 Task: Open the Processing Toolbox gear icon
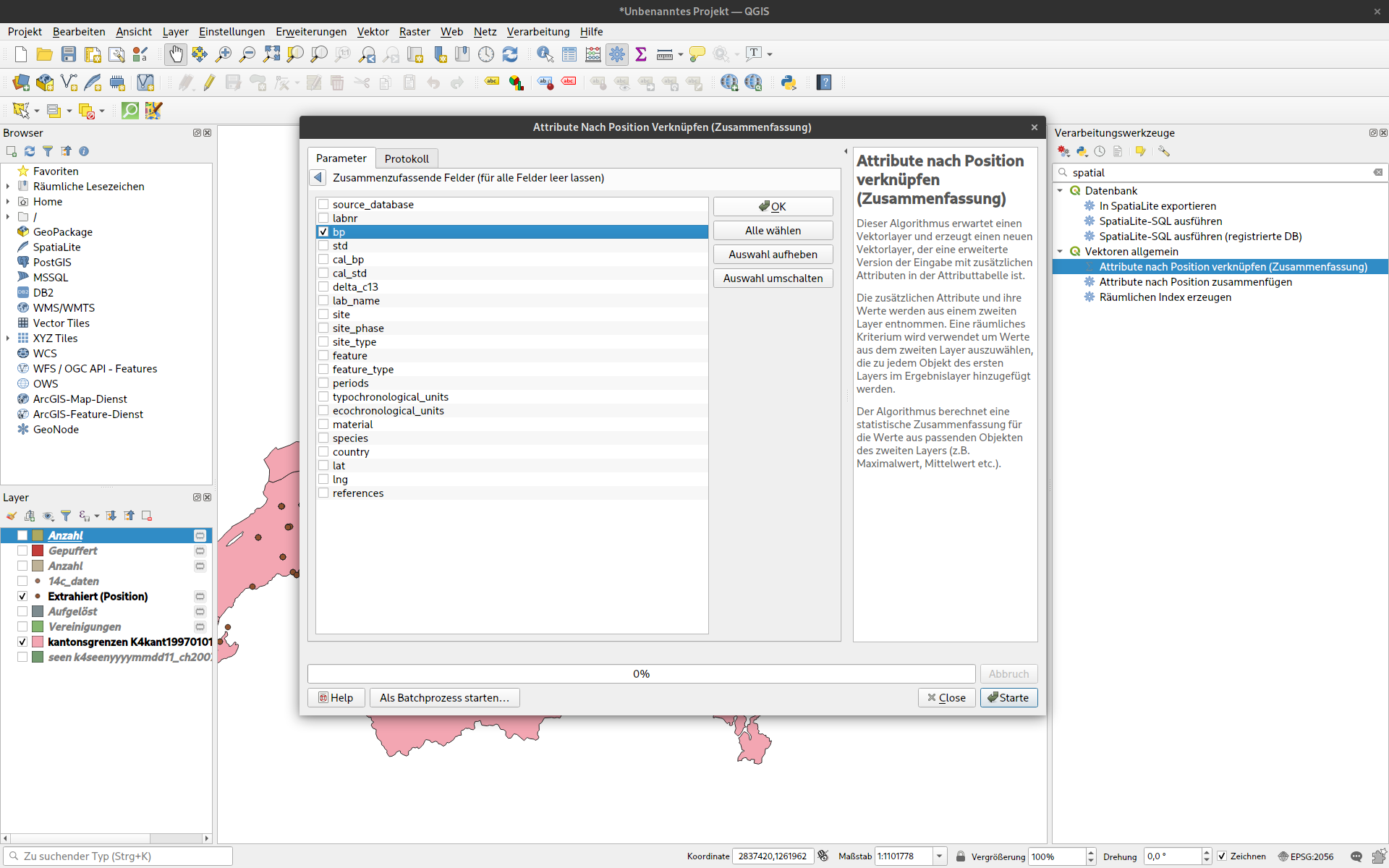[x=617, y=54]
